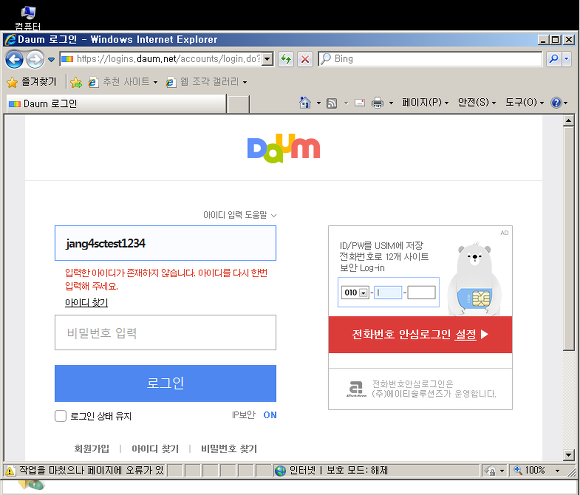Screen dimensions: 580x495
Task: Click the Refresh page icon
Action: 286,59
